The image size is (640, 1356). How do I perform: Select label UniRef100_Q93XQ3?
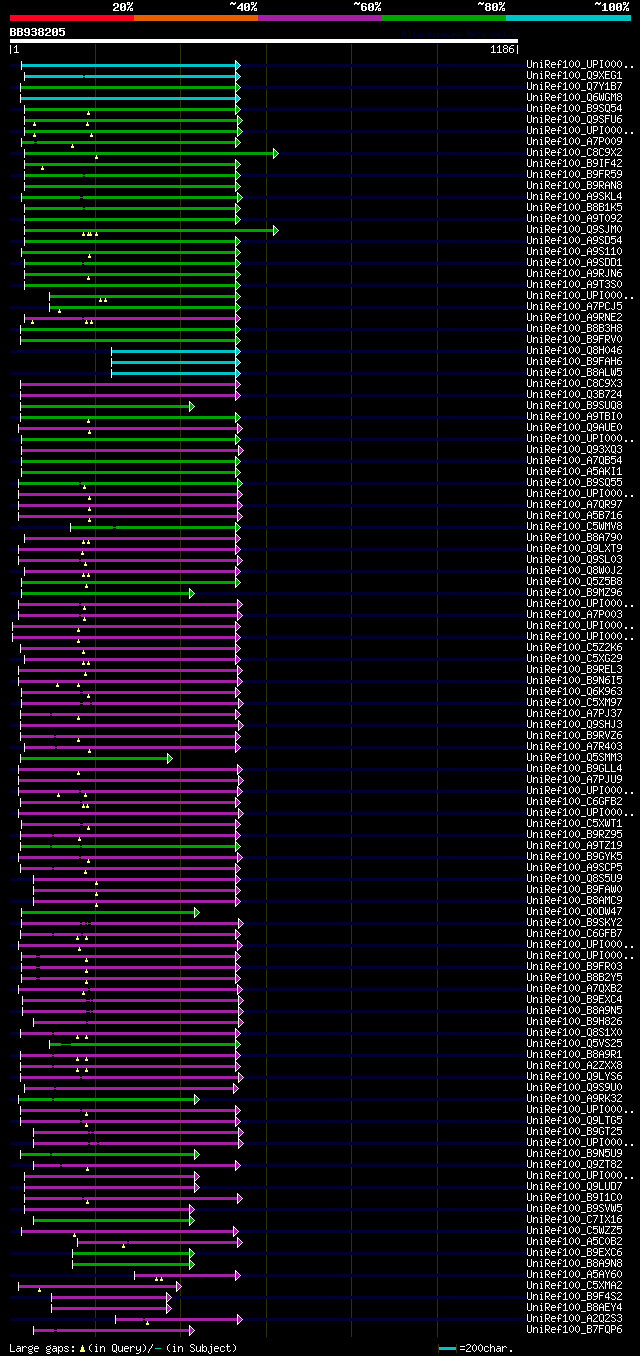(x=574, y=450)
